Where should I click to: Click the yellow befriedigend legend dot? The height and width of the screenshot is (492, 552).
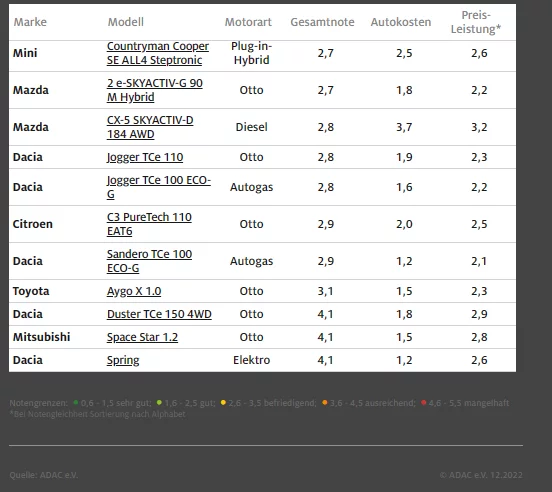[x=223, y=402]
